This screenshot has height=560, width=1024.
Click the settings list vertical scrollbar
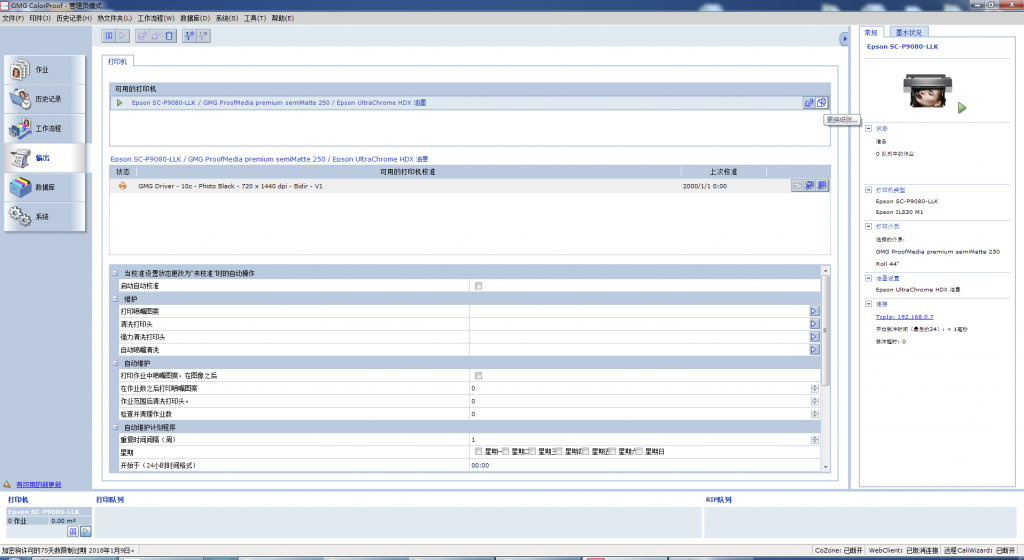tap(825, 369)
